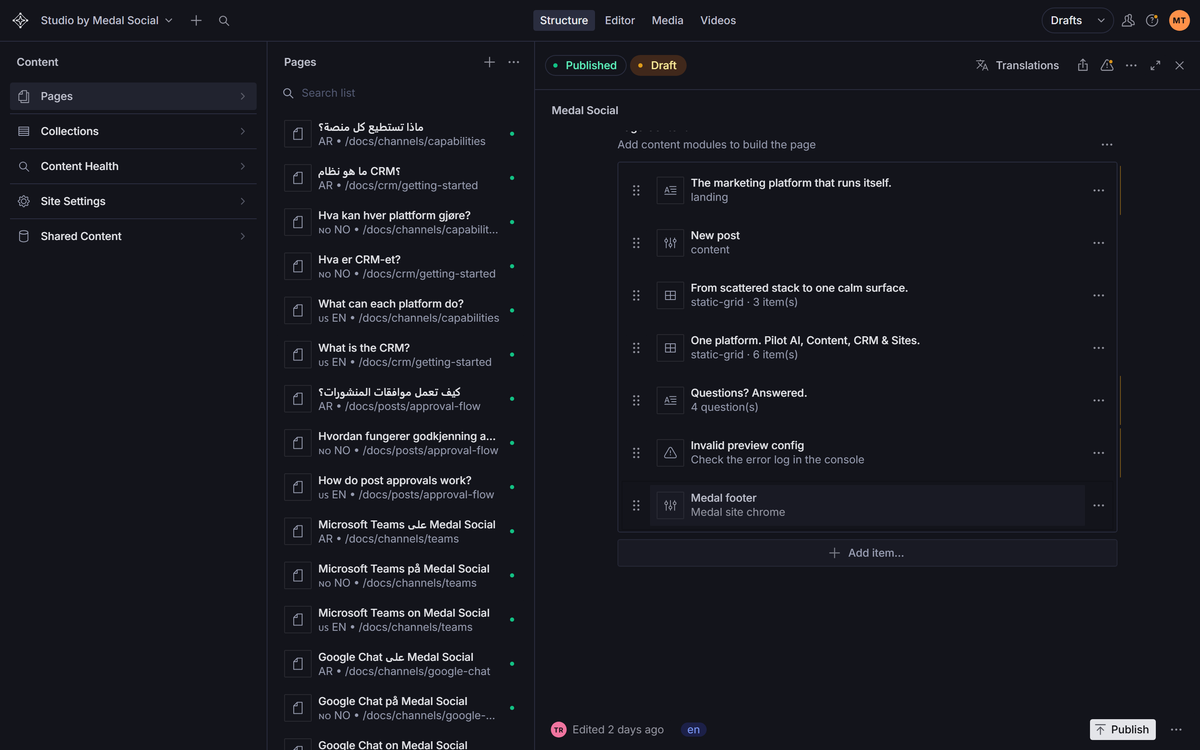Click the 'en' language badge
The height and width of the screenshot is (750, 1200).
coord(693,730)
